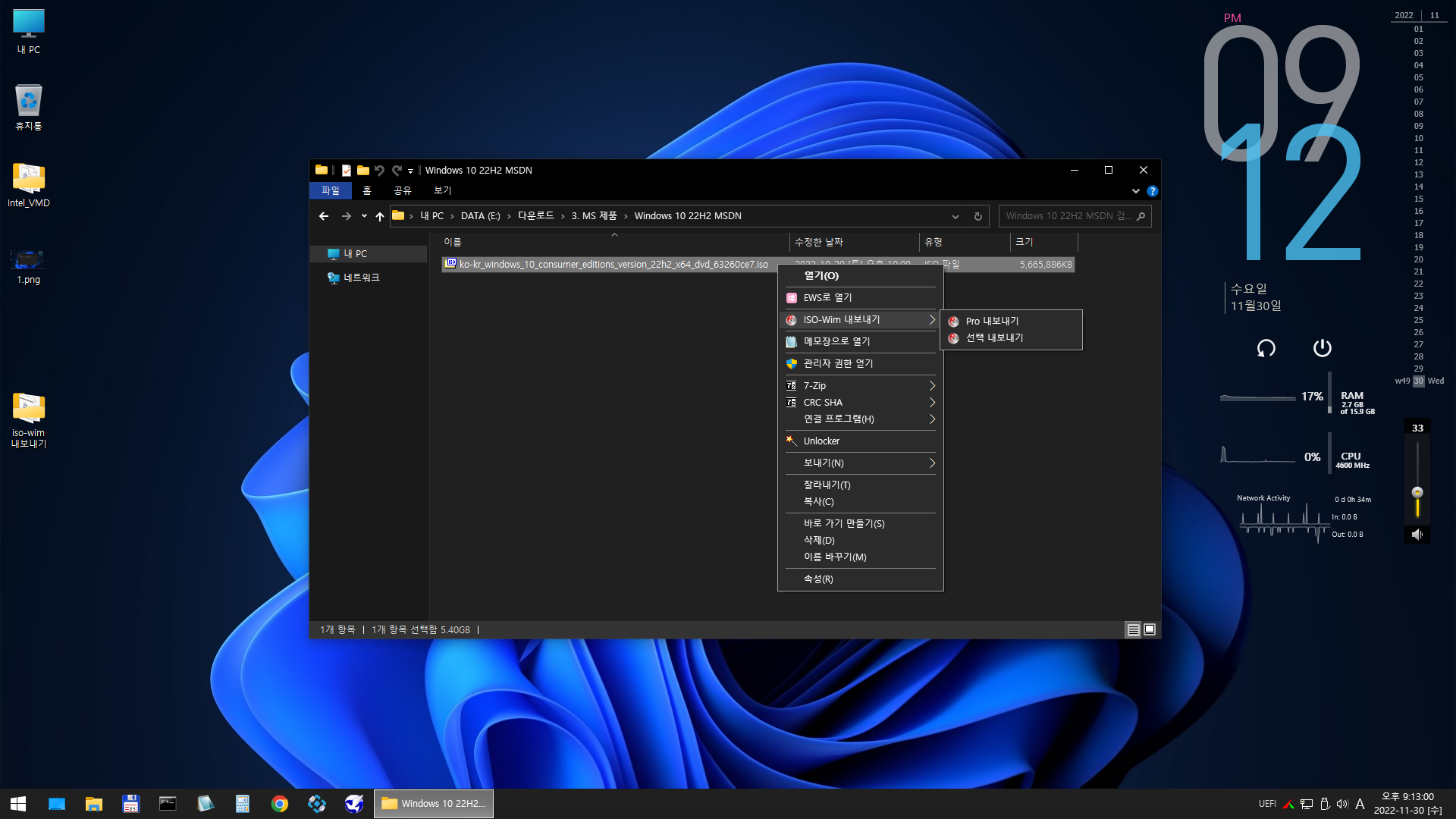Select 관리자 권한 얻기 menu entry

pos(861,364)
